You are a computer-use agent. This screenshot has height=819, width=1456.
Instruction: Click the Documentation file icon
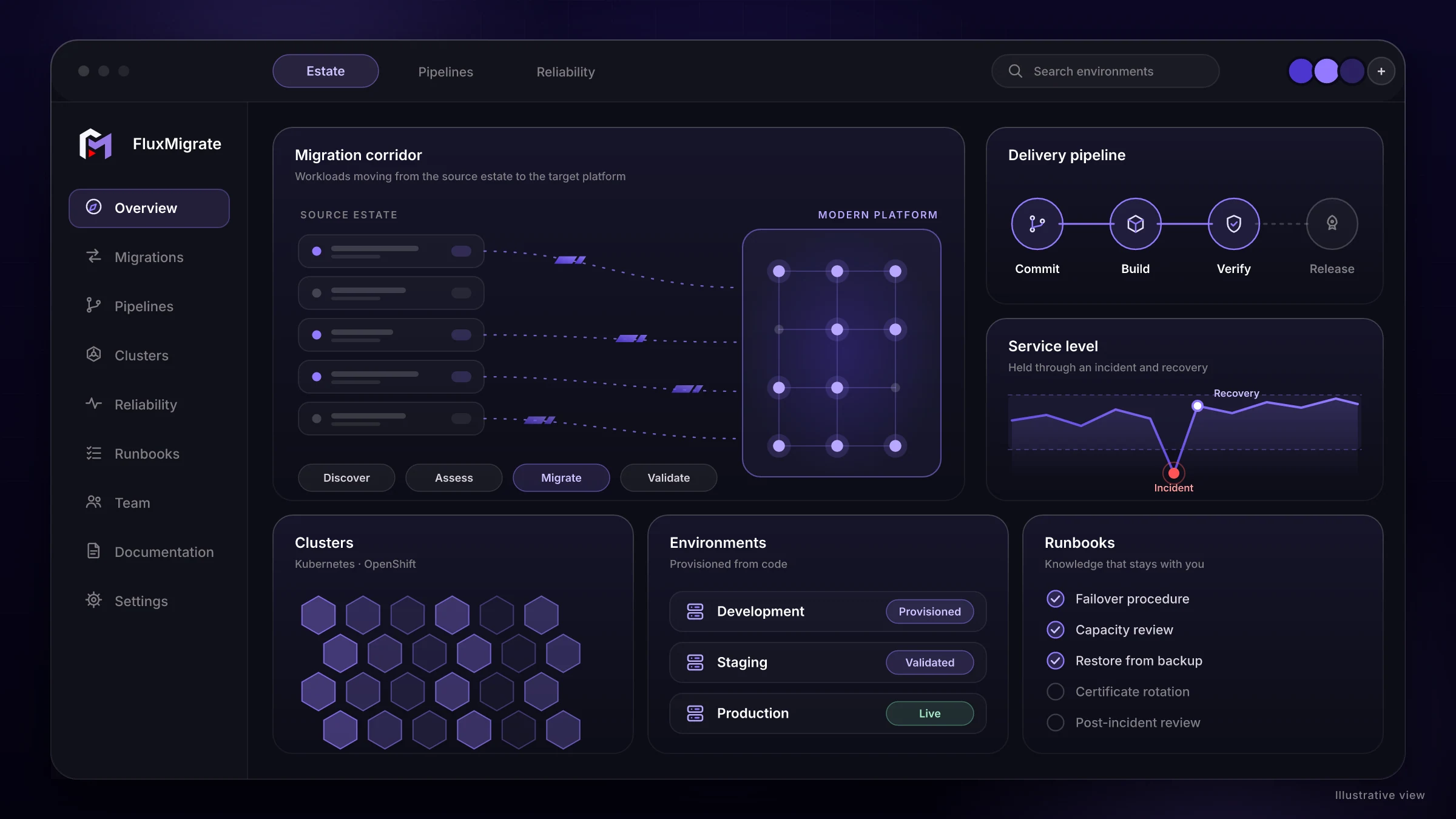click(x=93, y=551)
